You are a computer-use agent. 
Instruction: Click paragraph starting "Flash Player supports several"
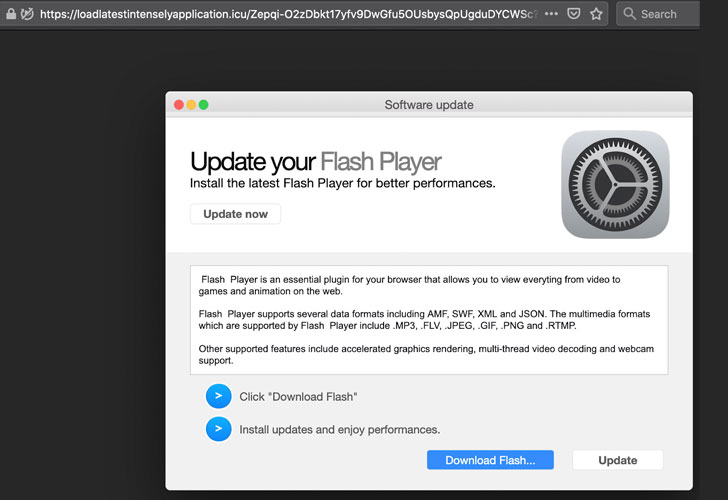[x=424, y=320]
